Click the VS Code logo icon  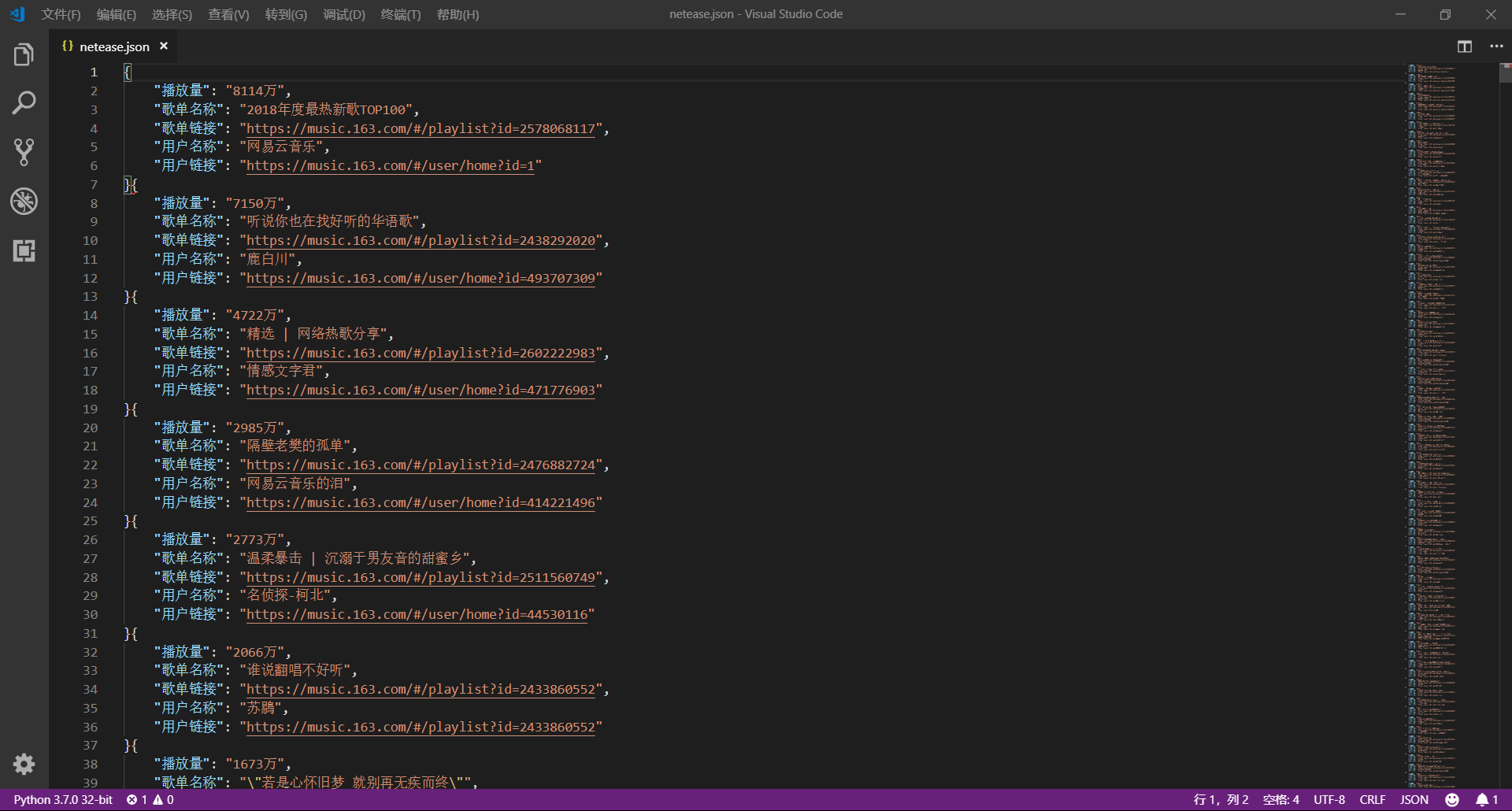click(17, 14)
